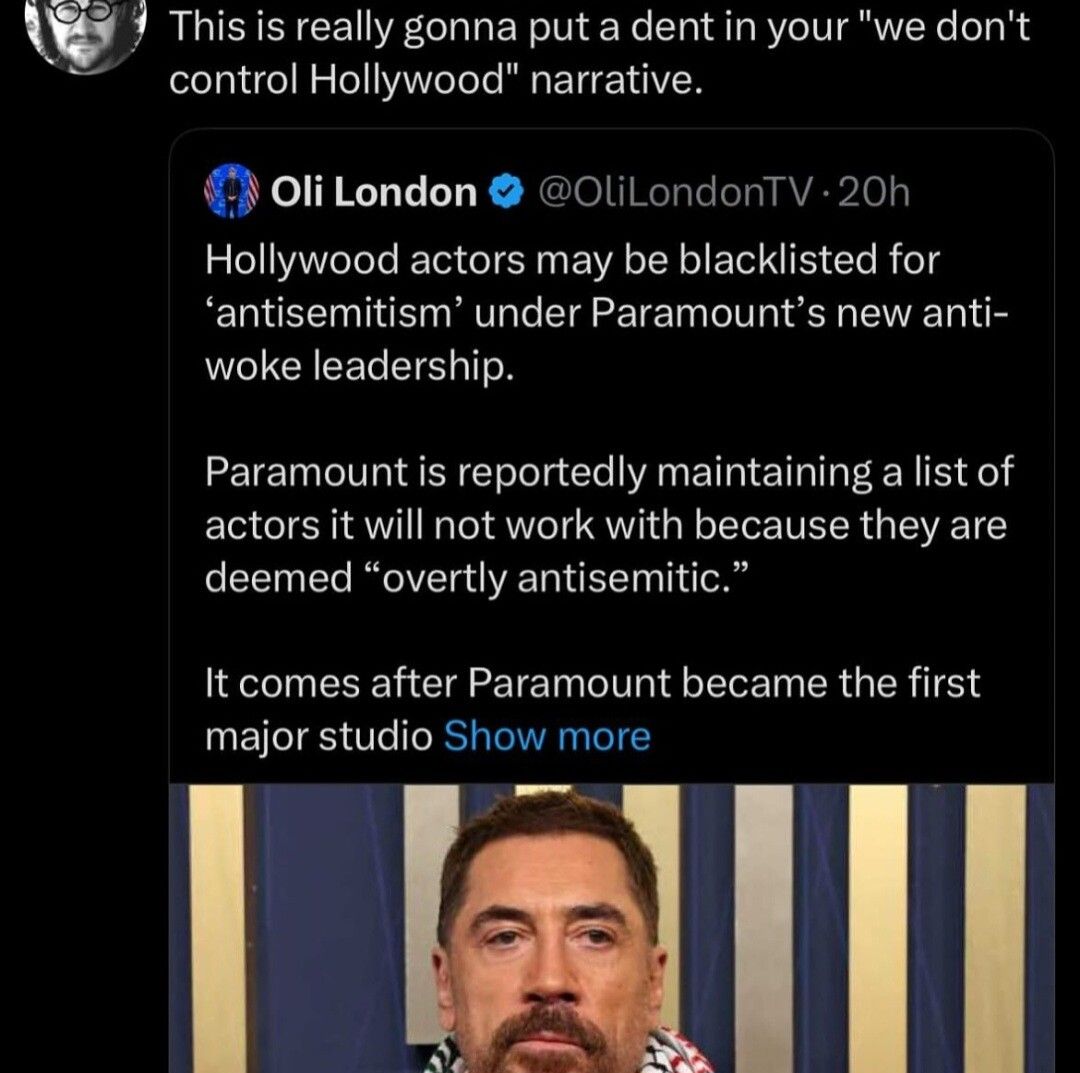Viewport: 1080px width, 1073px height.
Task: Click the 20h timestamp
Action: pyautogui.click(x=876, y=191)
